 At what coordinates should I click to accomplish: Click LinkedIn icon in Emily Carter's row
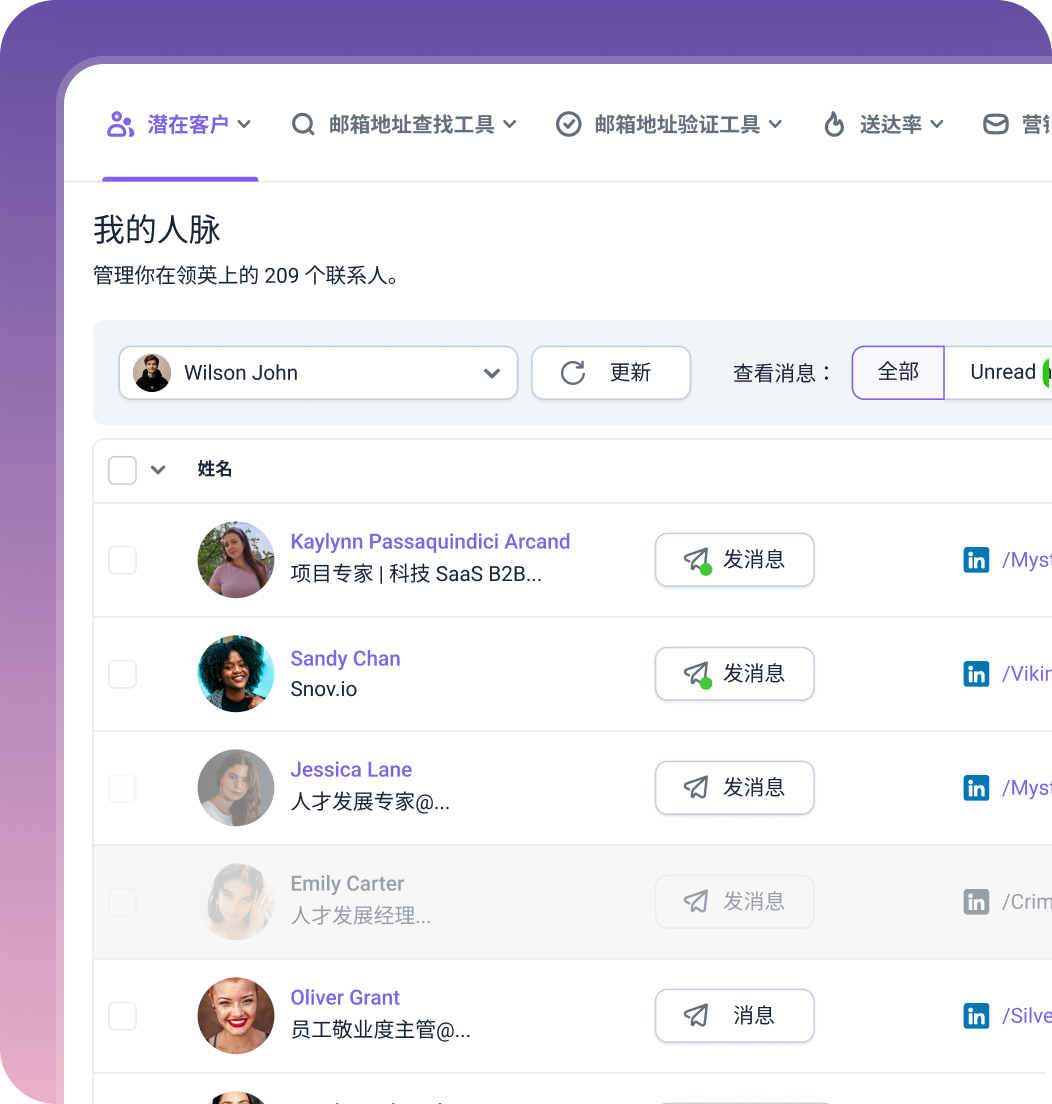976,903
